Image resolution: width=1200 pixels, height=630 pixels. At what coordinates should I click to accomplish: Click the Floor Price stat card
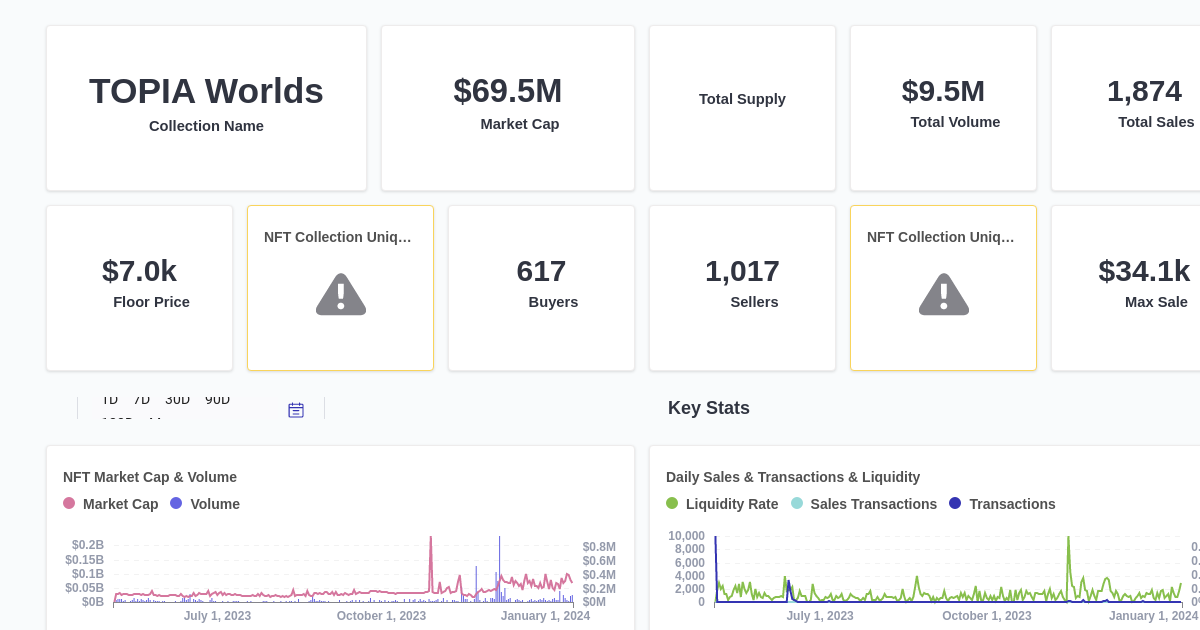pos(139,287)
